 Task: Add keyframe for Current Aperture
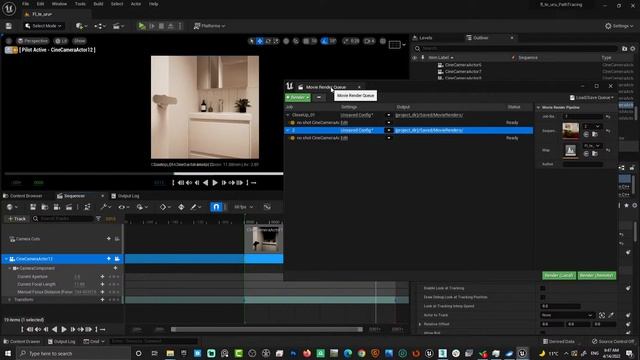click(x=102, y=277)
